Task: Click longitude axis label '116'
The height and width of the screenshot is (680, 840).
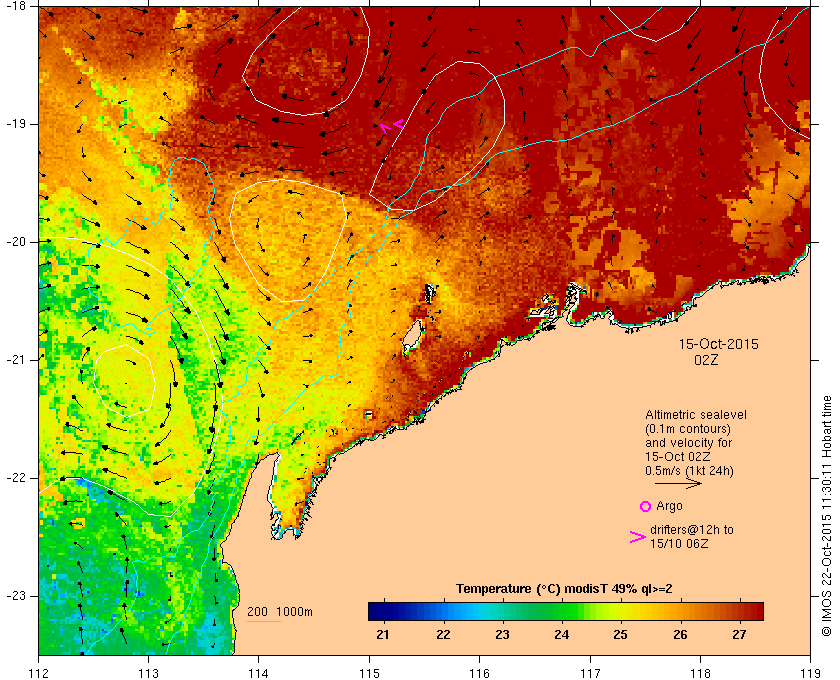Action: click(479, 673)
